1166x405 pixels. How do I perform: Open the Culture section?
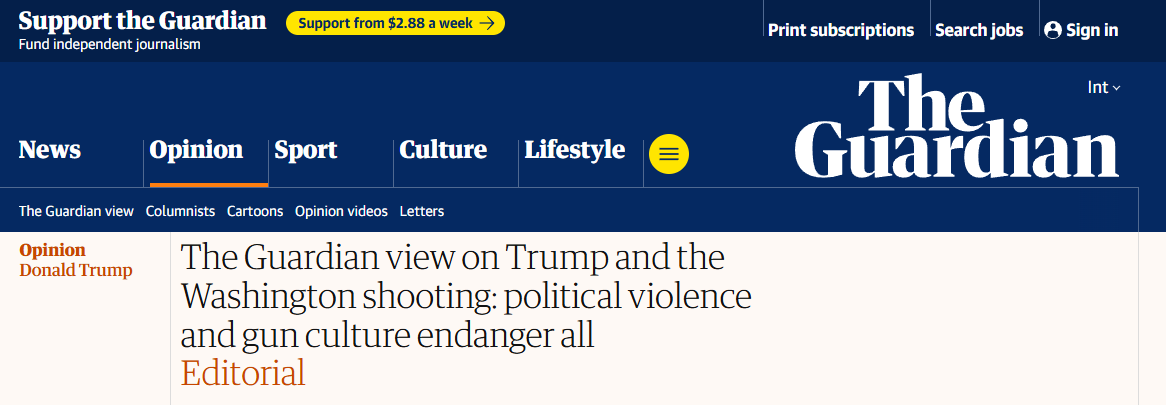pyautogui.click(x=443, y=150)
